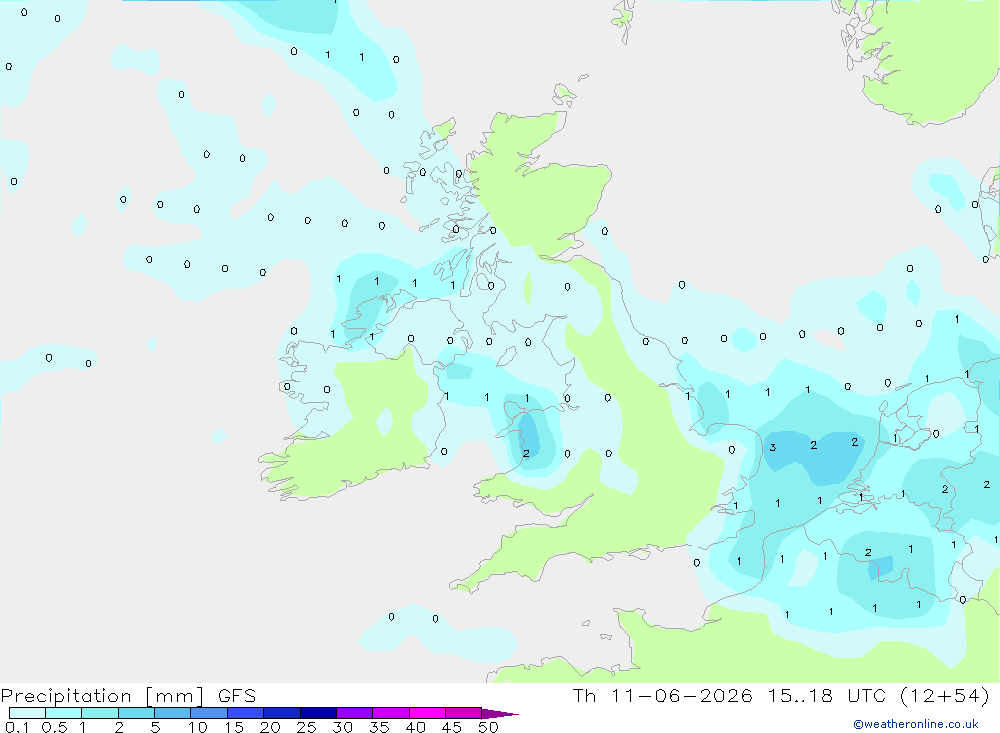Select the 10–15 mm legend swatch

(209, 713)
